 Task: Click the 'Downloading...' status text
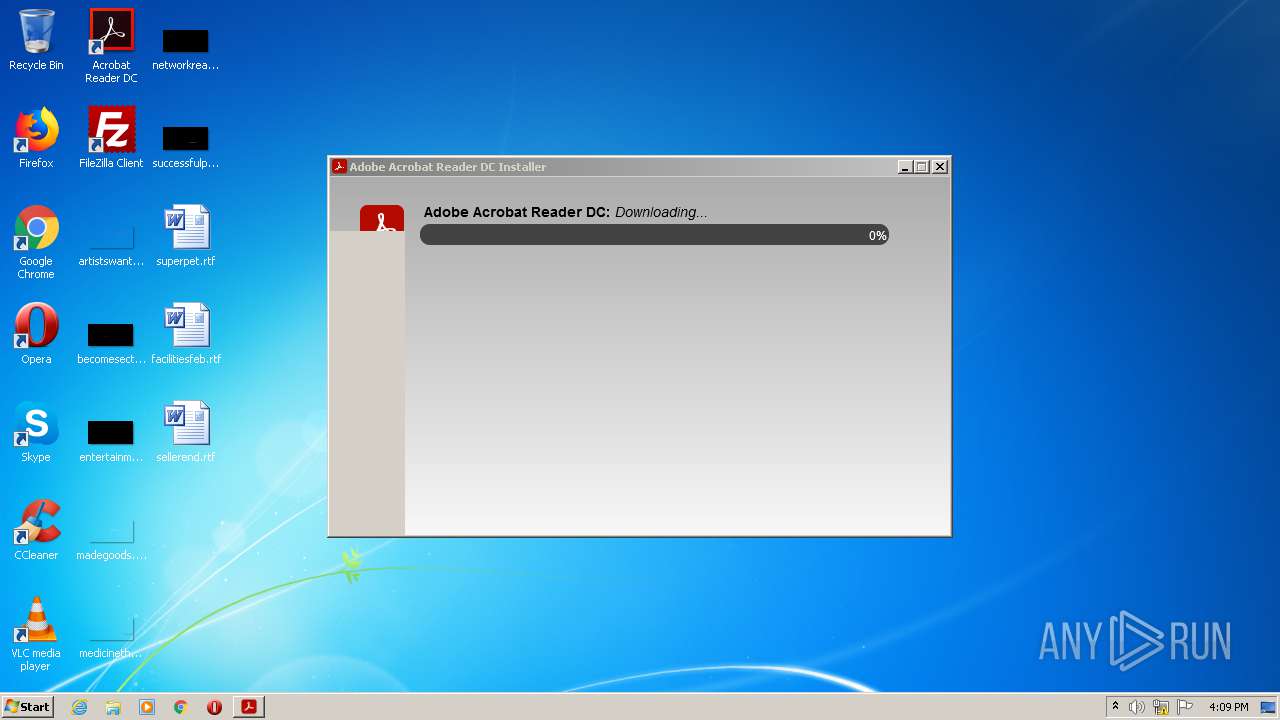point(661,212)
